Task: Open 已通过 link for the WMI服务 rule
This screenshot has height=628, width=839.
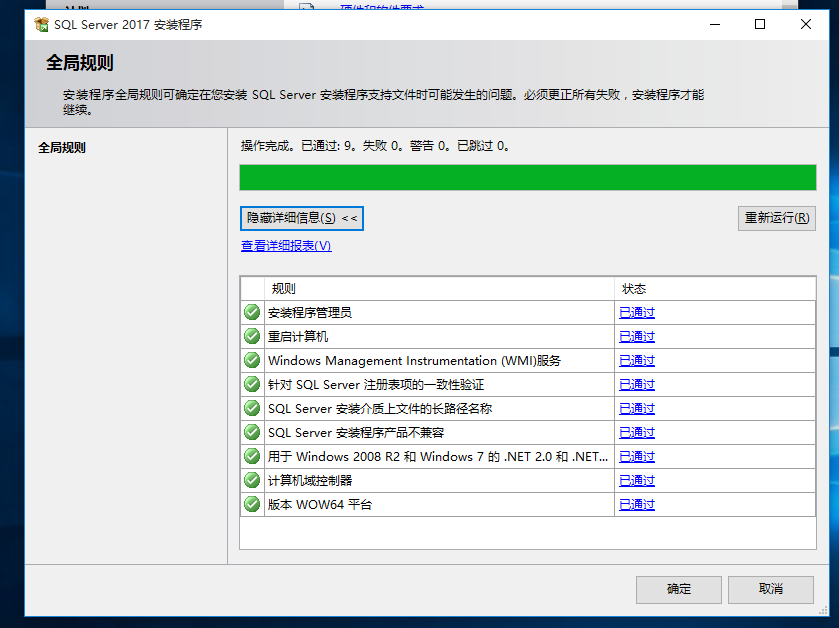Action: [x=637, y=361]
